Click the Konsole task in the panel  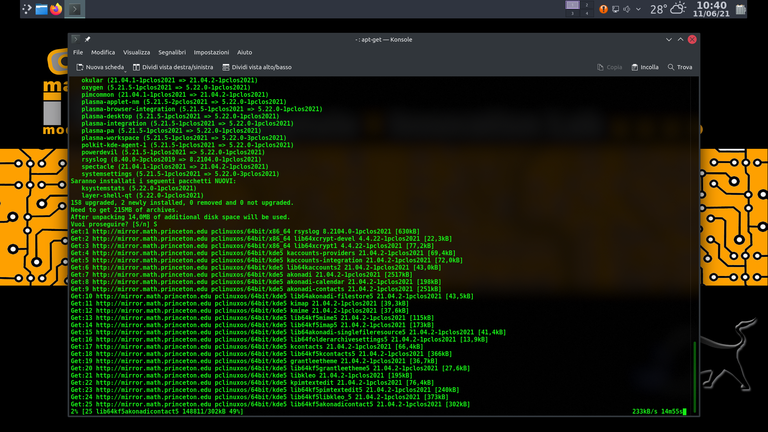pos(76,9)
